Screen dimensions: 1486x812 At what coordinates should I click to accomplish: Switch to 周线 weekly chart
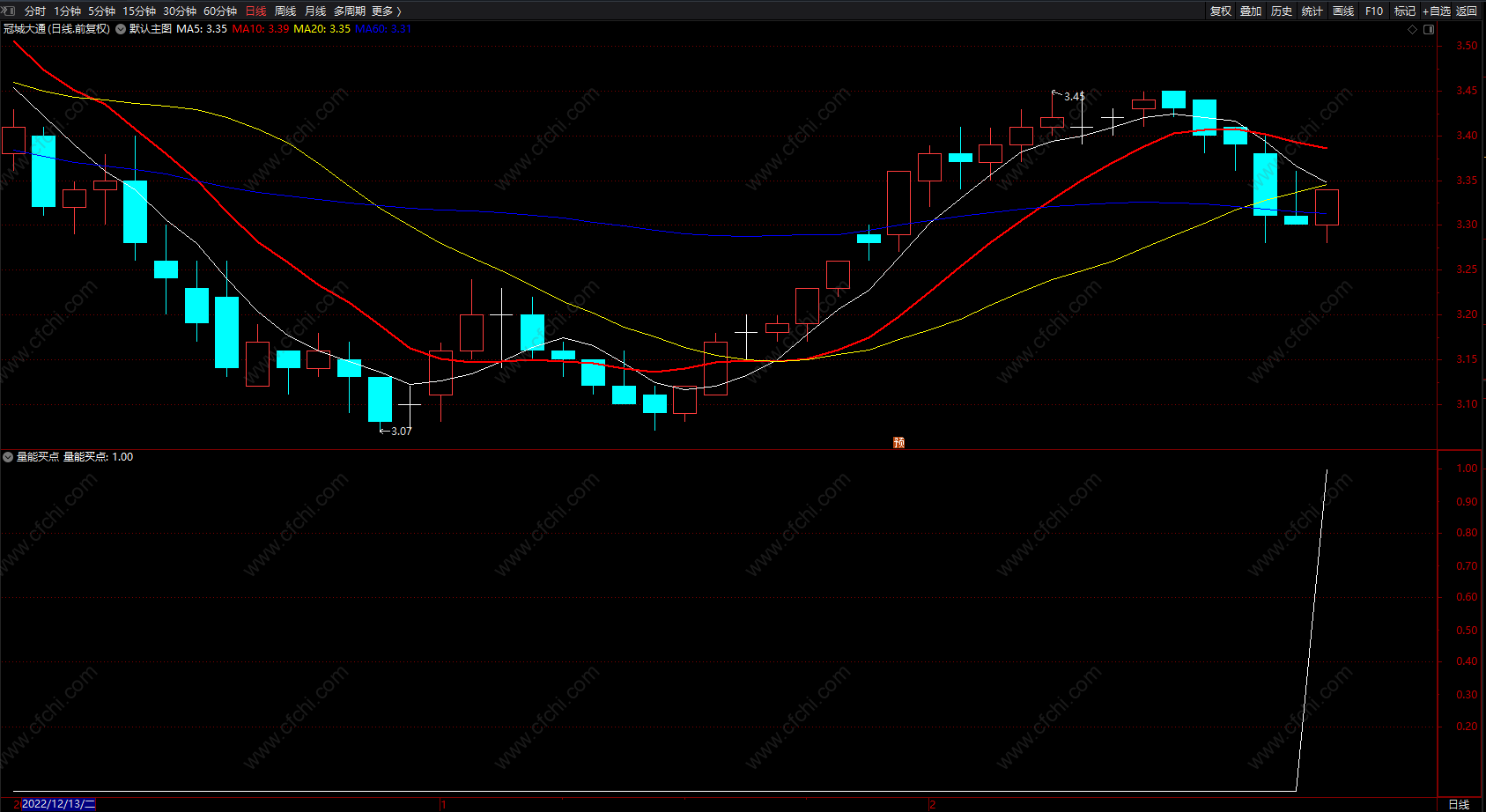(285, 11)
